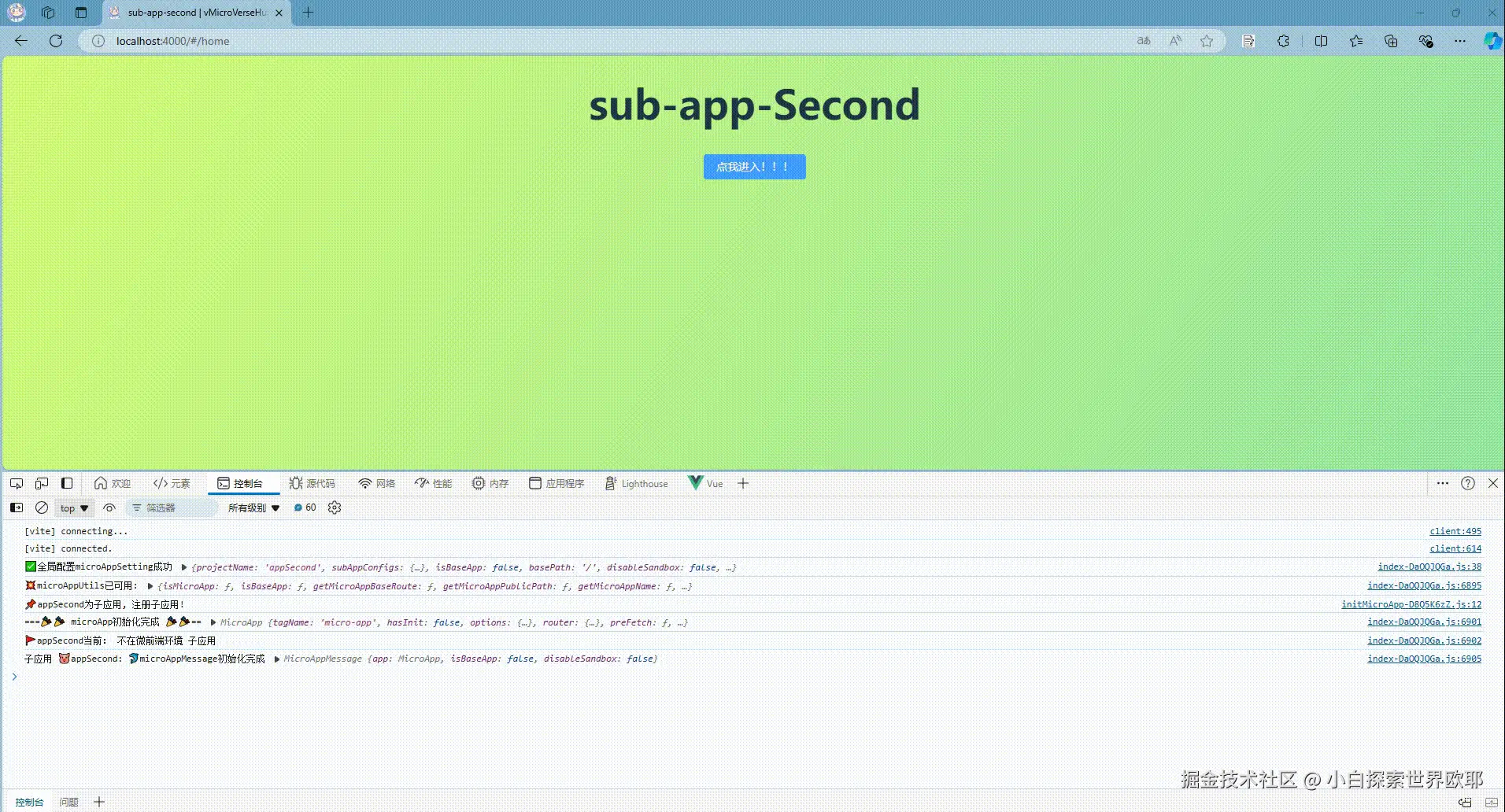Screen dimensions: 1505x812
Task: Open the 所有级别 log level dropdown
Action: point(253,507)
